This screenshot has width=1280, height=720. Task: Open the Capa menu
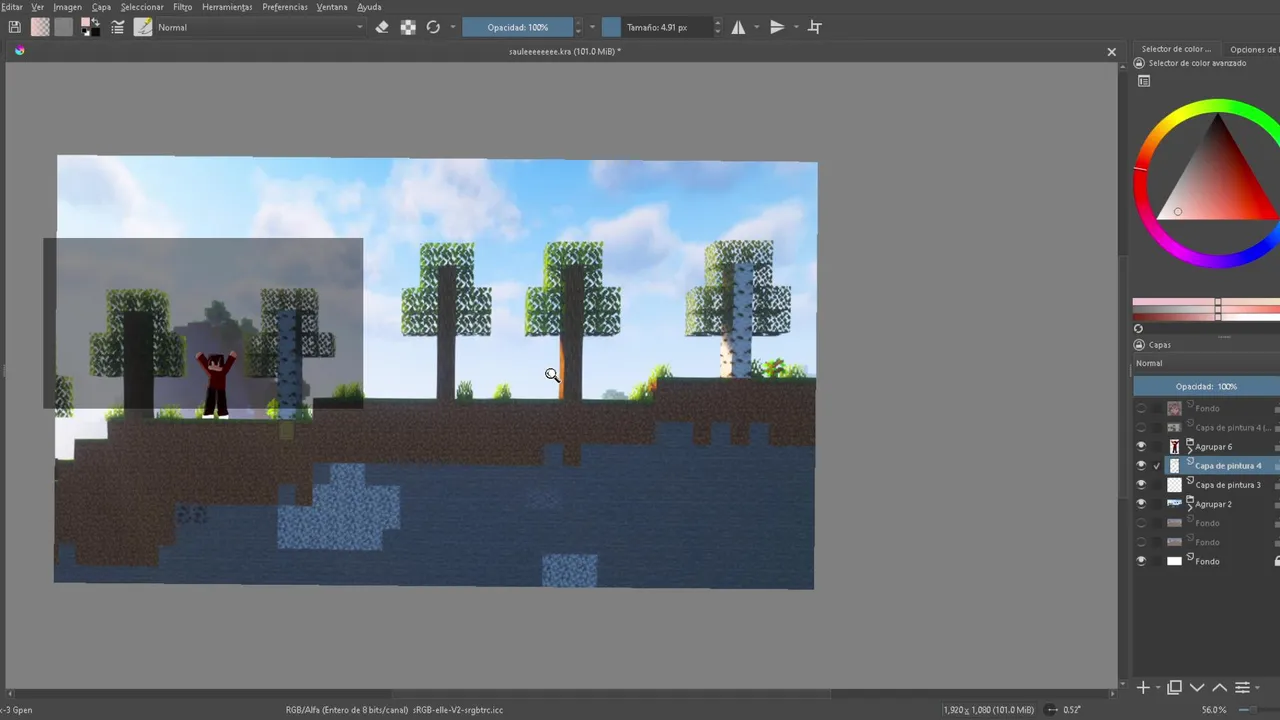101,7
